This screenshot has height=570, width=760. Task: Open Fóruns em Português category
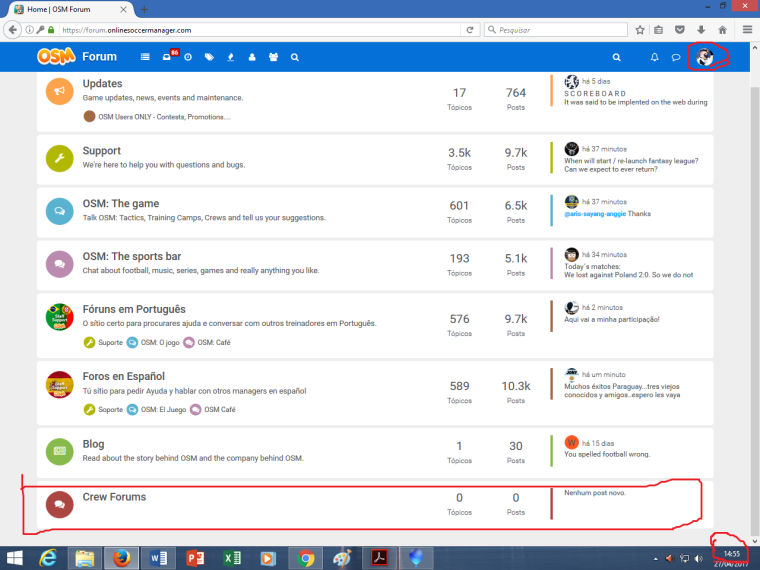(134, 309)
